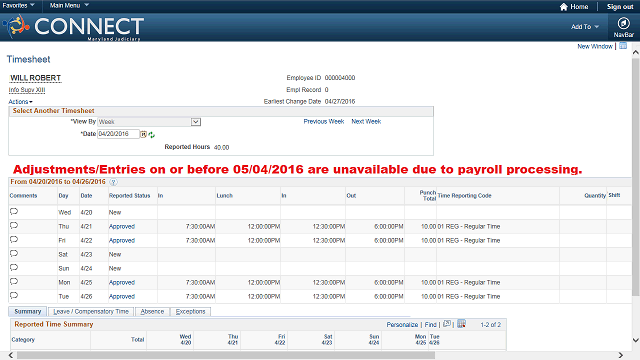
Task: Expand the Actions dropdown
Action: click(x=20, y=102)
